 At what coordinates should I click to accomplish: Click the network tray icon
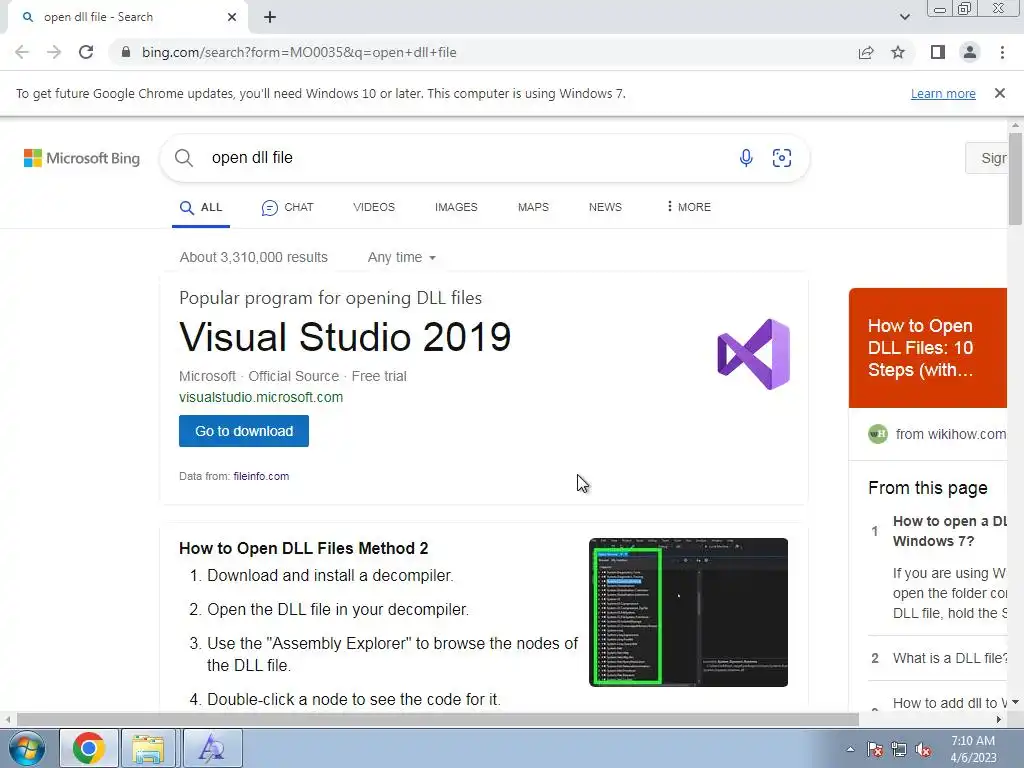tap(899, 749)
